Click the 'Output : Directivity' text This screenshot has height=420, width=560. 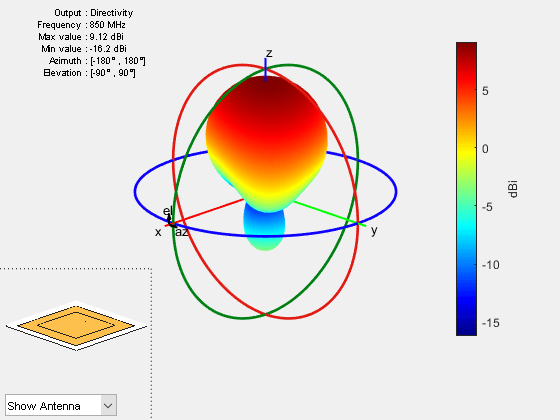click(x=94, y=13)
